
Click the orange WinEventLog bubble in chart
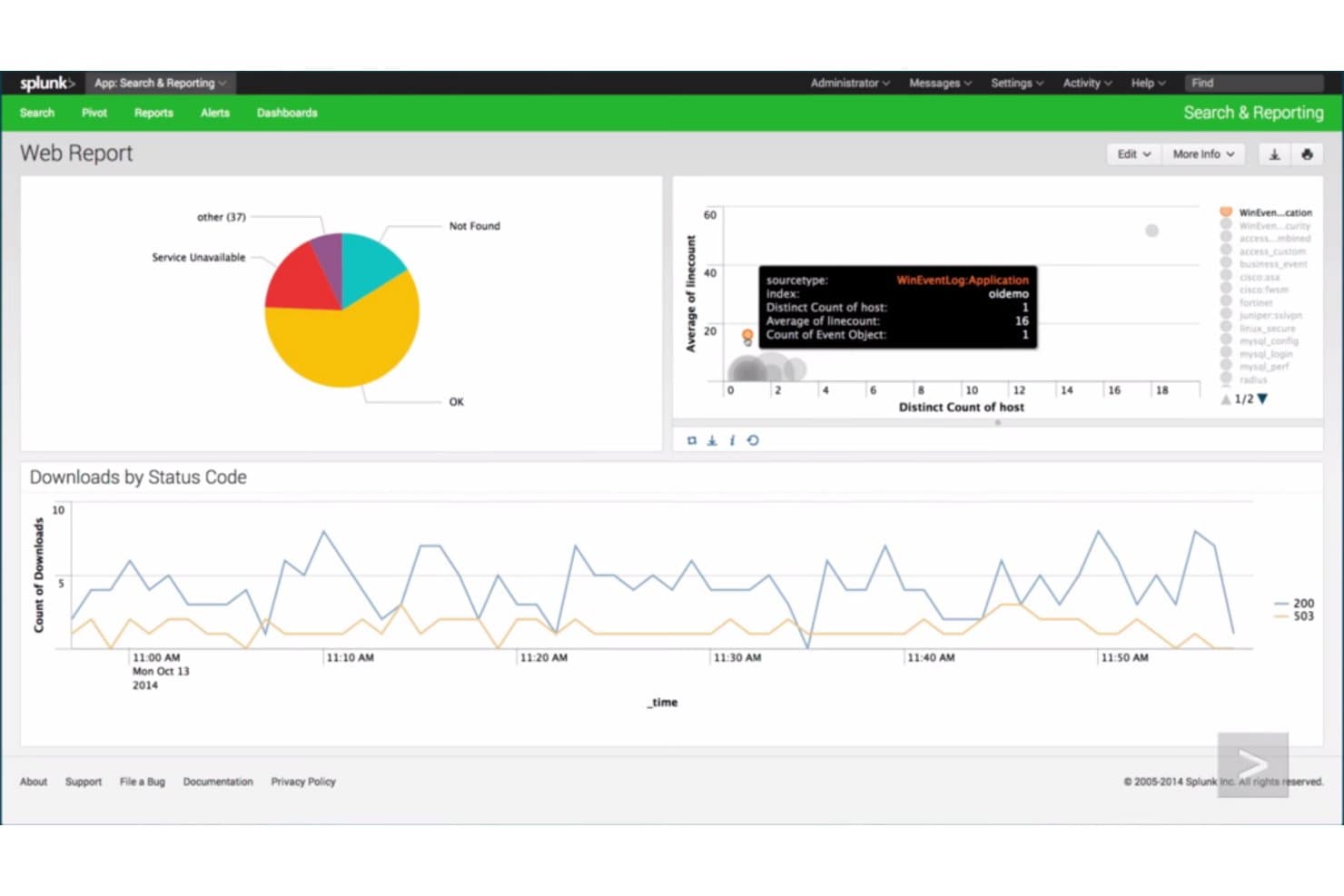coord(747,335)
